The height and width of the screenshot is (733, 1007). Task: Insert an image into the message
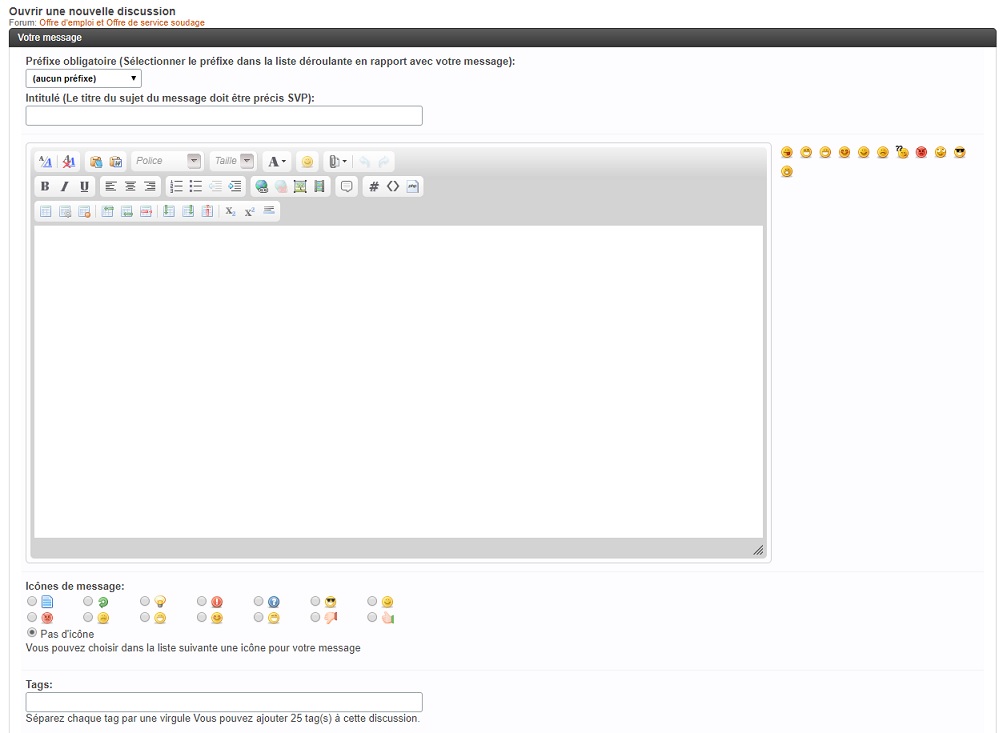(x=300, y=186)
